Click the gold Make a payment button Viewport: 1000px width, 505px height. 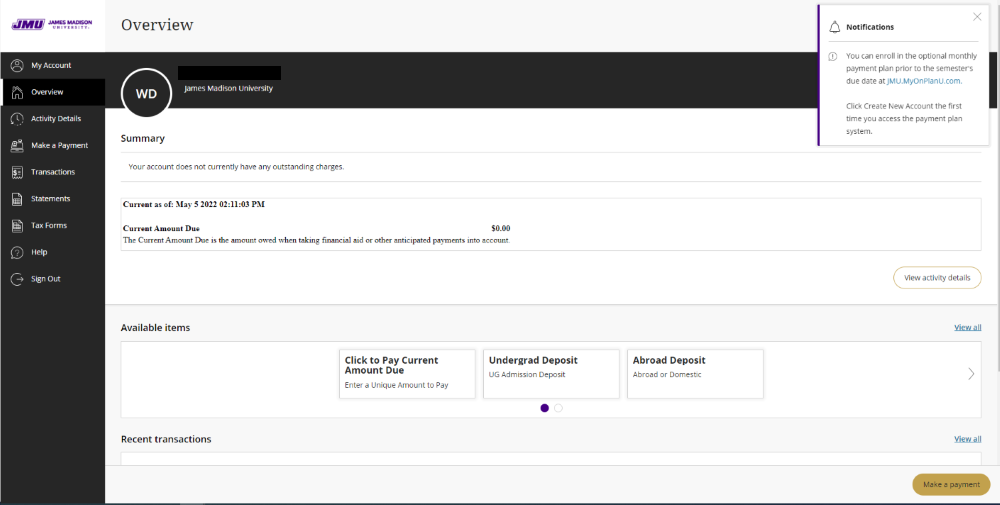pyautogui.click(x=951, y=485)
